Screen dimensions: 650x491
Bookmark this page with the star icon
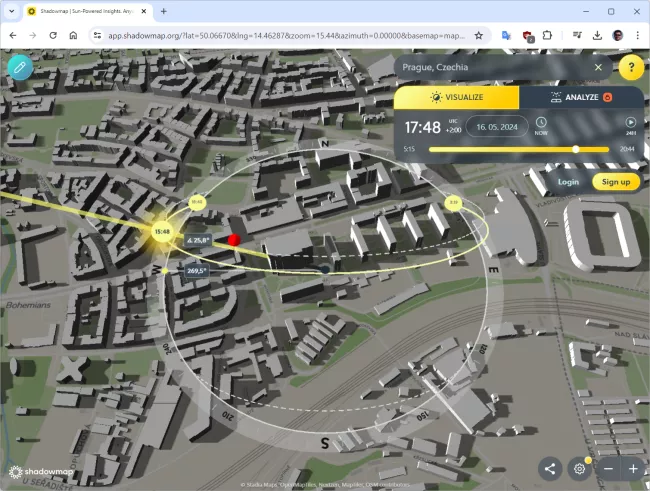[x=479, y=34]
